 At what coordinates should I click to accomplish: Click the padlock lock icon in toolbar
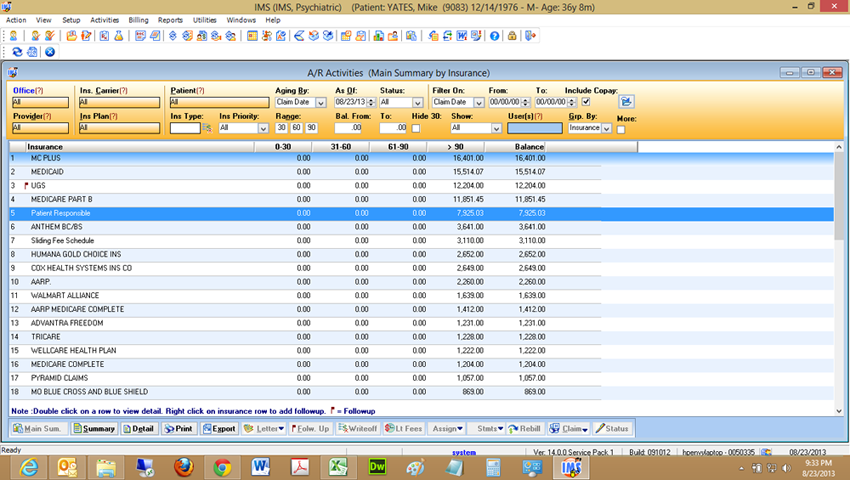tap(512, 36)
